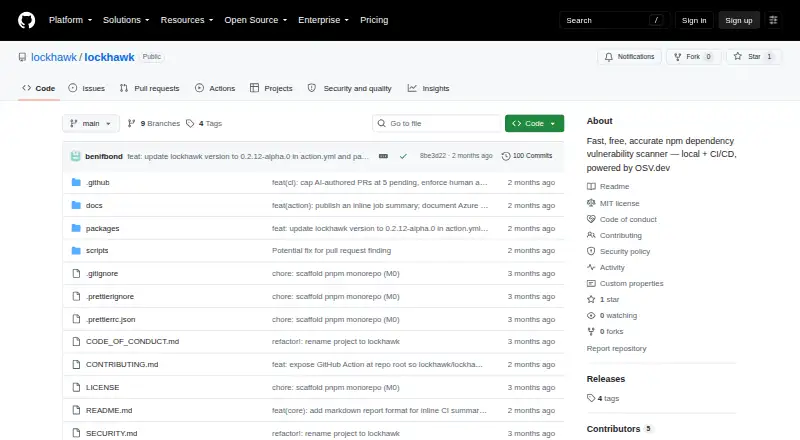Click the green commit status checkmark
800x440 pixels.
click(x=403, y=156)
